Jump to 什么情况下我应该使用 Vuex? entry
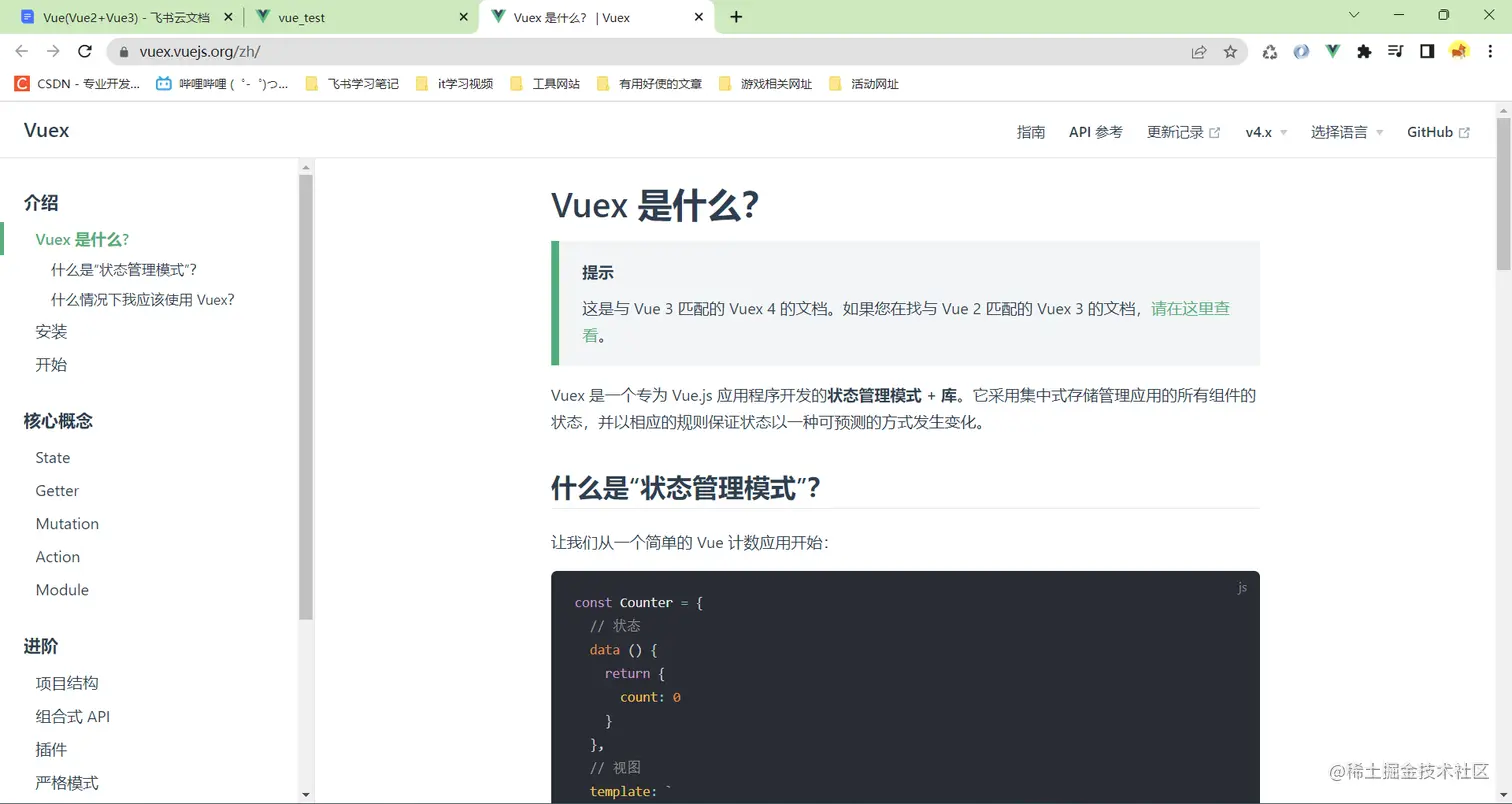The width and height of the screenshot is (1512, 804). pyautogui.click(x=143, y=300)
